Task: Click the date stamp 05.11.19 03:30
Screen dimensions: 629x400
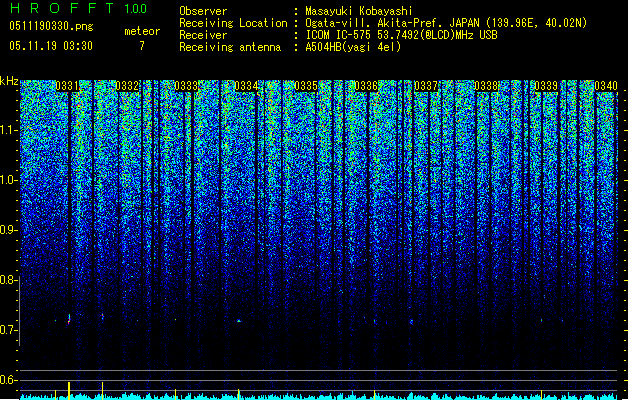Action: click(x=51, y=46)
